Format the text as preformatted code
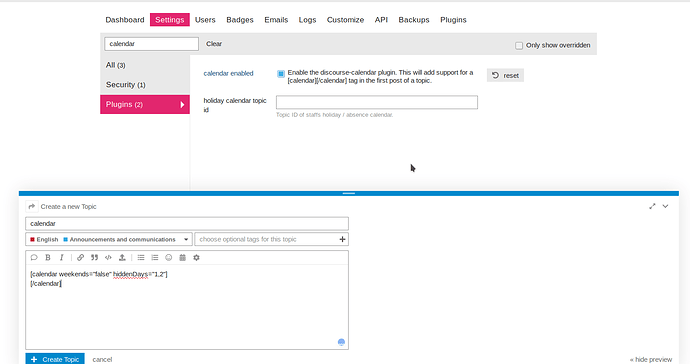 point(108,257)
